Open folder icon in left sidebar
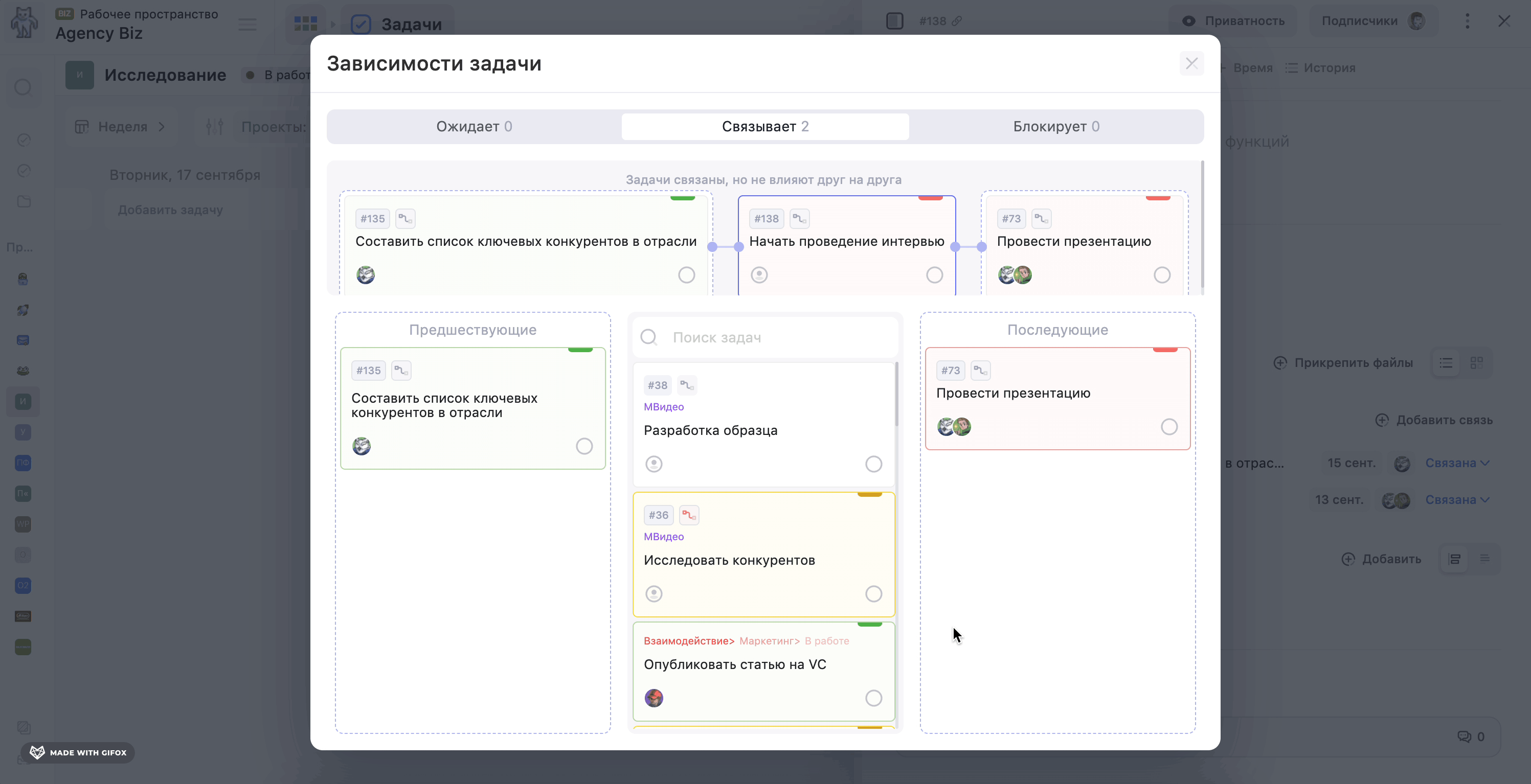The image size is (1531, 784). [24, 202]
